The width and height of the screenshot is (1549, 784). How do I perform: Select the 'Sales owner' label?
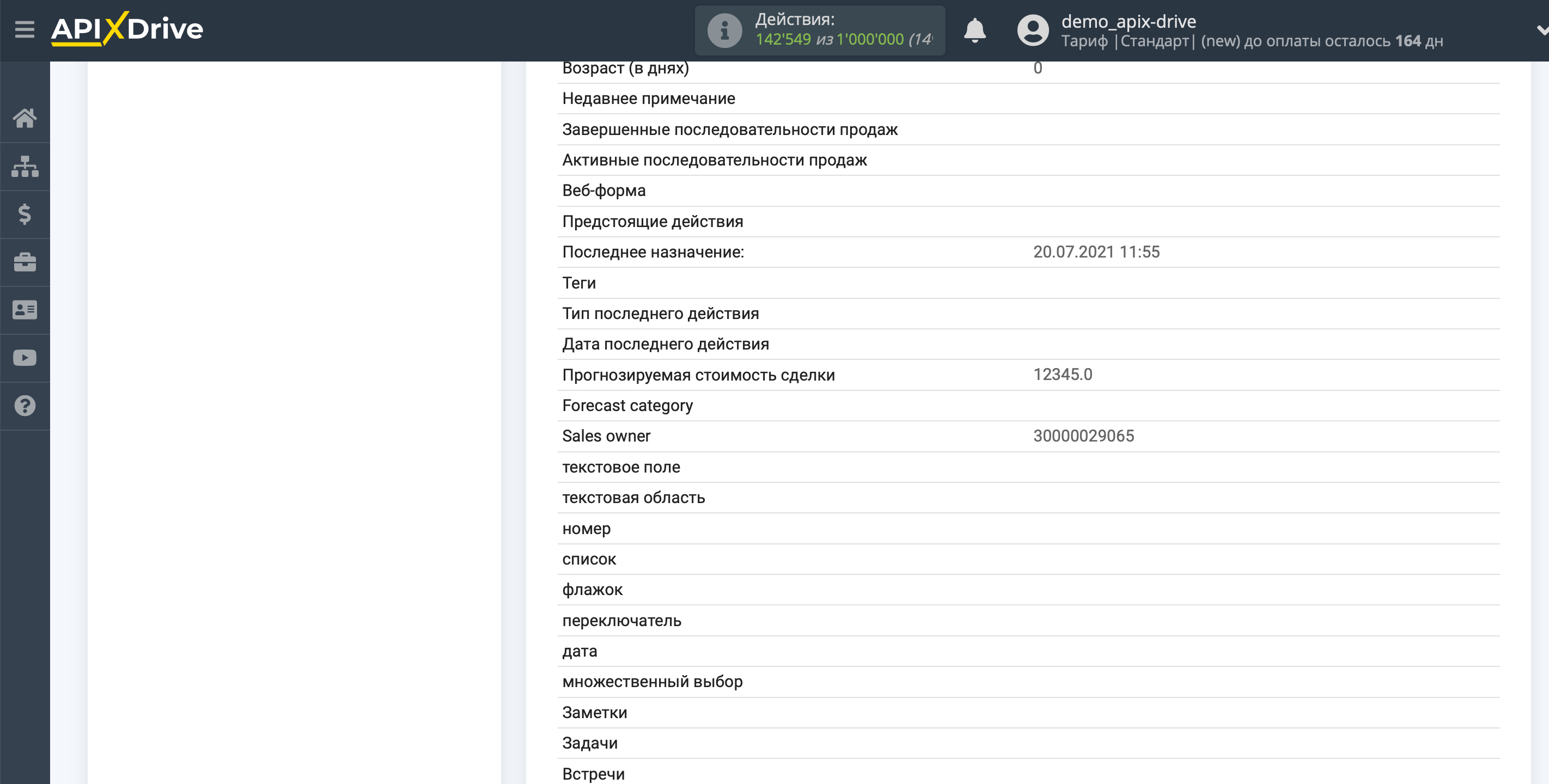[606, 436]
